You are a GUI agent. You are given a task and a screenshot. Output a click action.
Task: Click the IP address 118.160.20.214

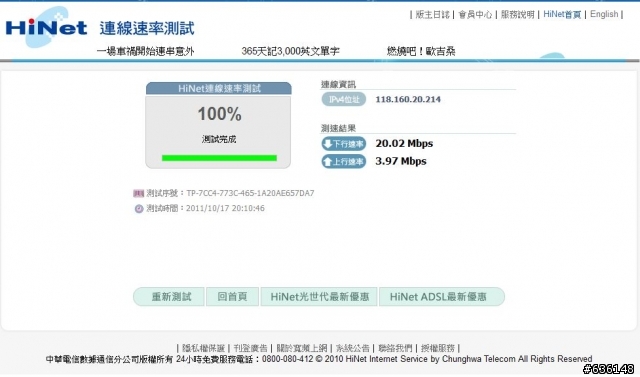click(408, 99)
